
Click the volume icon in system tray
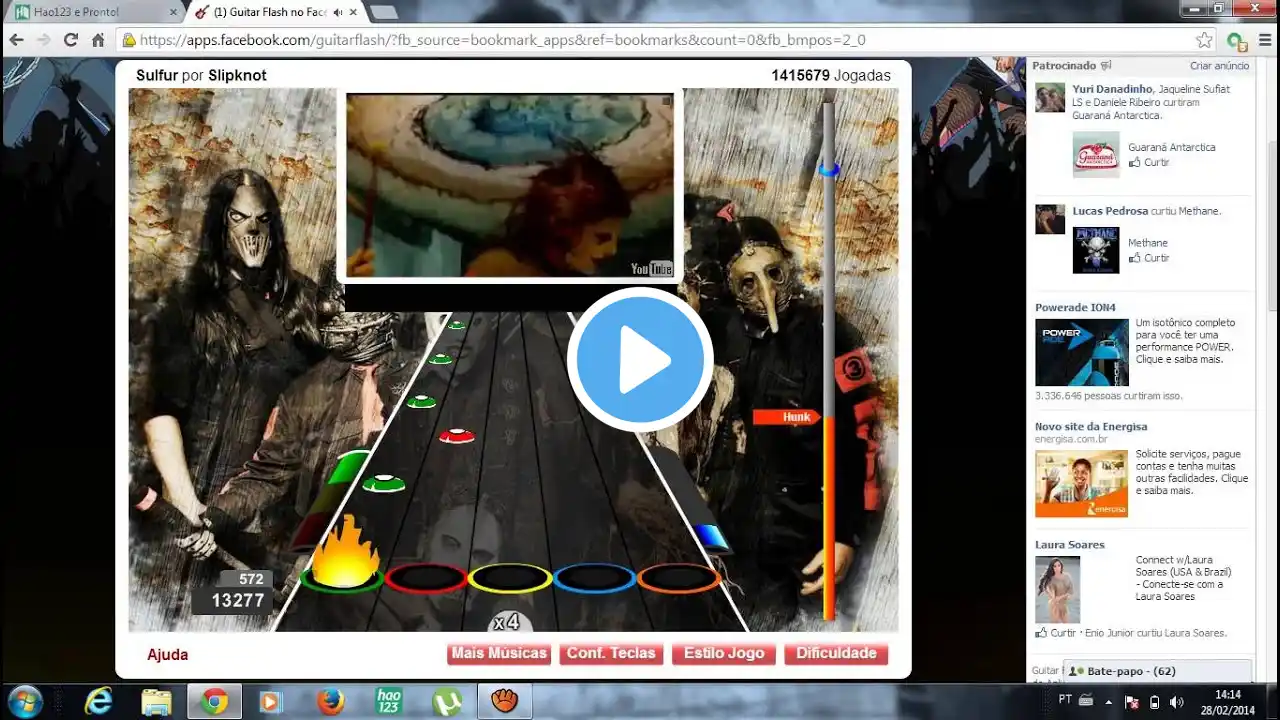click(1176, 702)
